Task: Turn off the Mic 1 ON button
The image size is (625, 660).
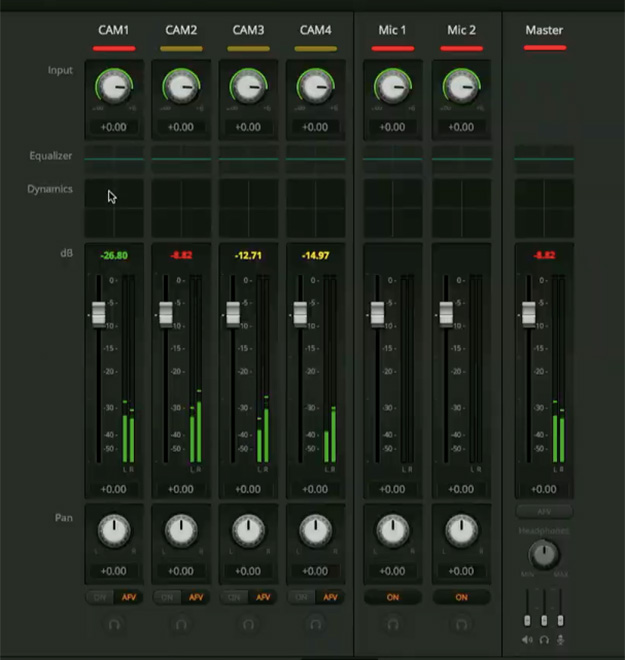Action: click(x=393, y=597)
